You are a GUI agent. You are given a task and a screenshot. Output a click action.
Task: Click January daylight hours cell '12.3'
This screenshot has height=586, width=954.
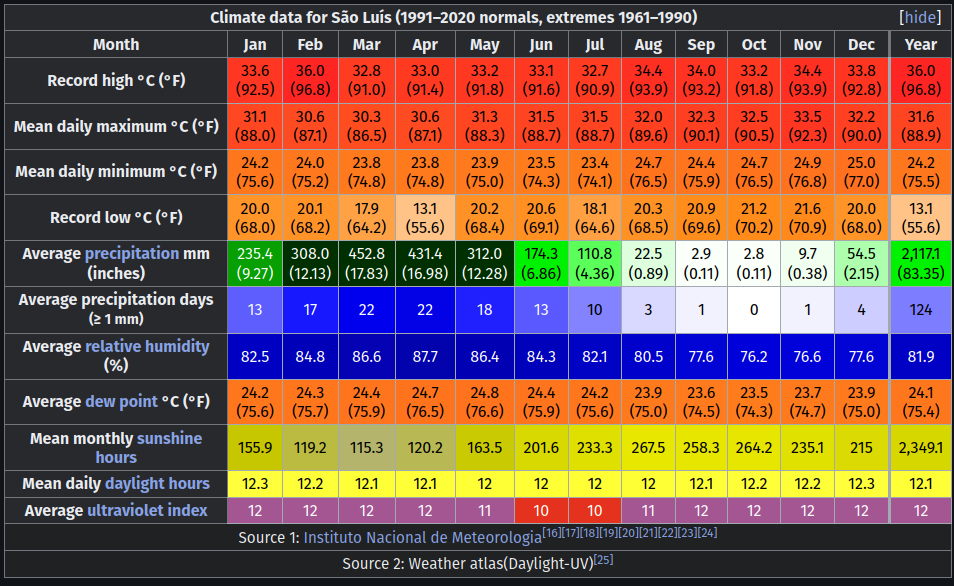click(255, 484)
